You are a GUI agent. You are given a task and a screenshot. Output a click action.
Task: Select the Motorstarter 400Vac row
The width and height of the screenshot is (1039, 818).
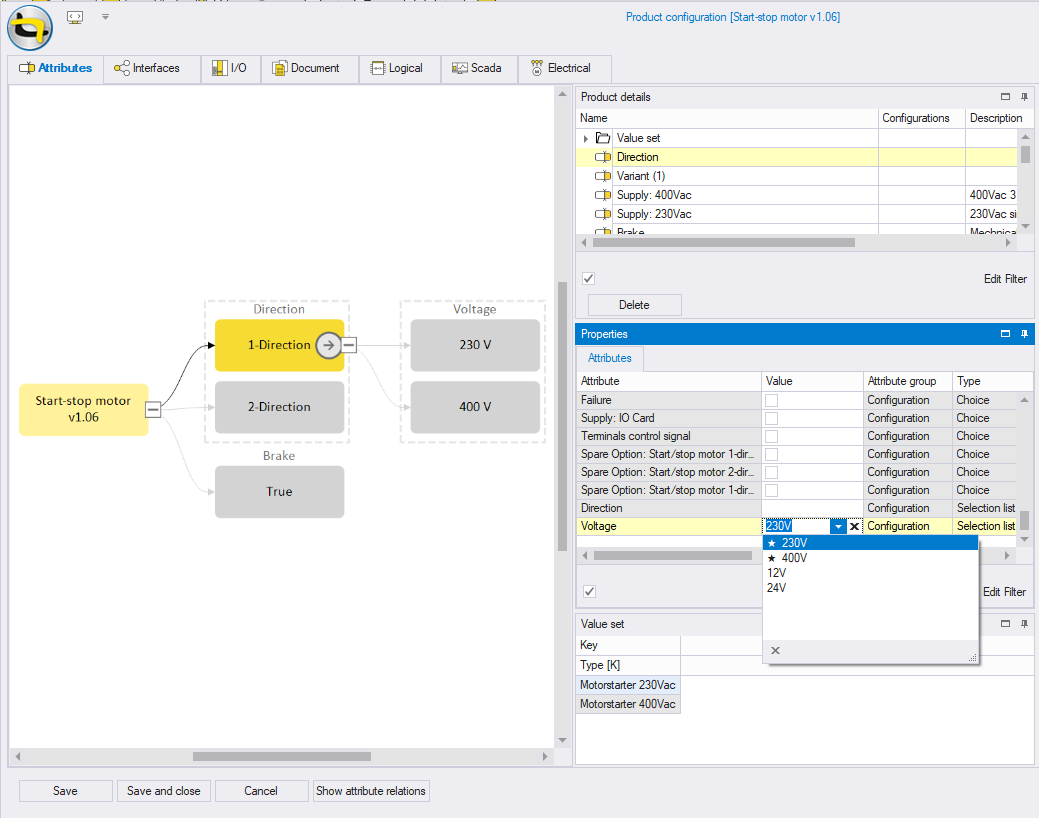(628, 704)
